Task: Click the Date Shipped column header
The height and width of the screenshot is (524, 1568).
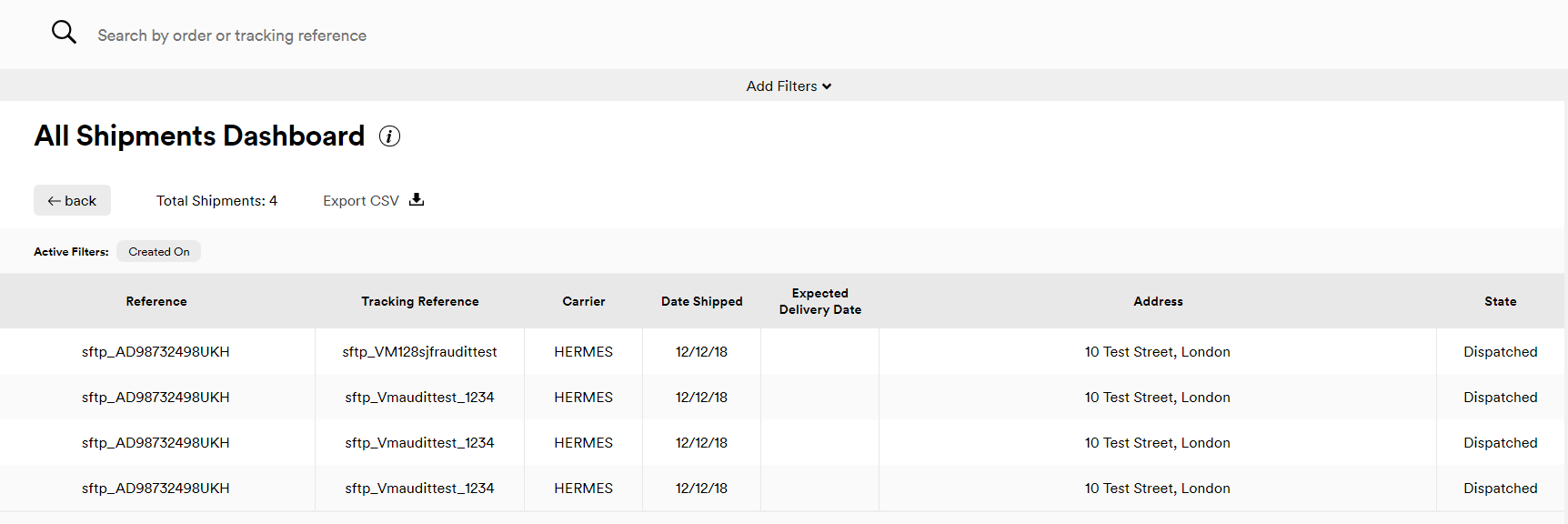Action: (701, 302)
